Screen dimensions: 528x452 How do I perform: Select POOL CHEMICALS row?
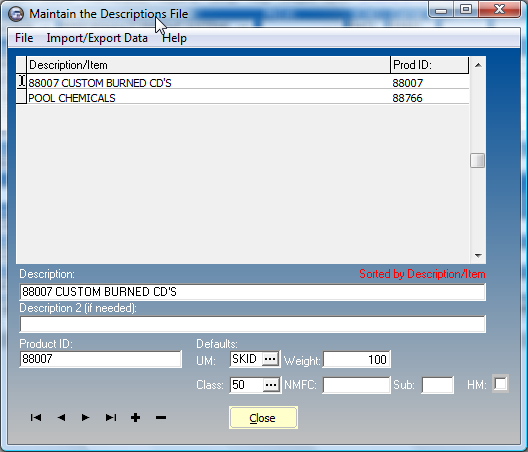click(x=242, y=98)
